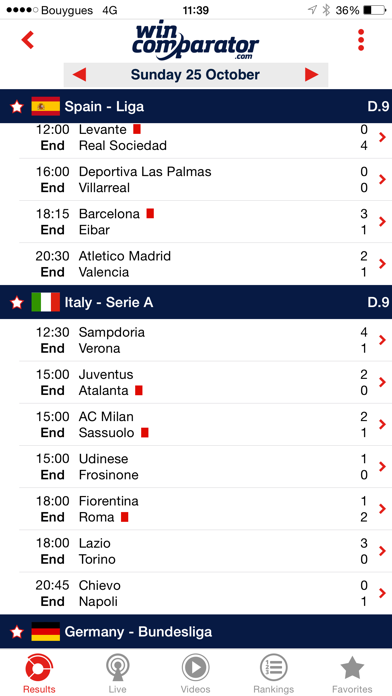Go to the previous day arrow
The image size is (392, 696).
pos(79,75)
